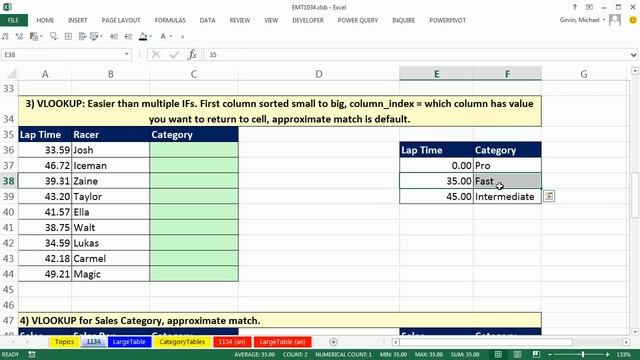
Task: Open the INQUIRE ribbon tab
Action: (x=403, y=20)
